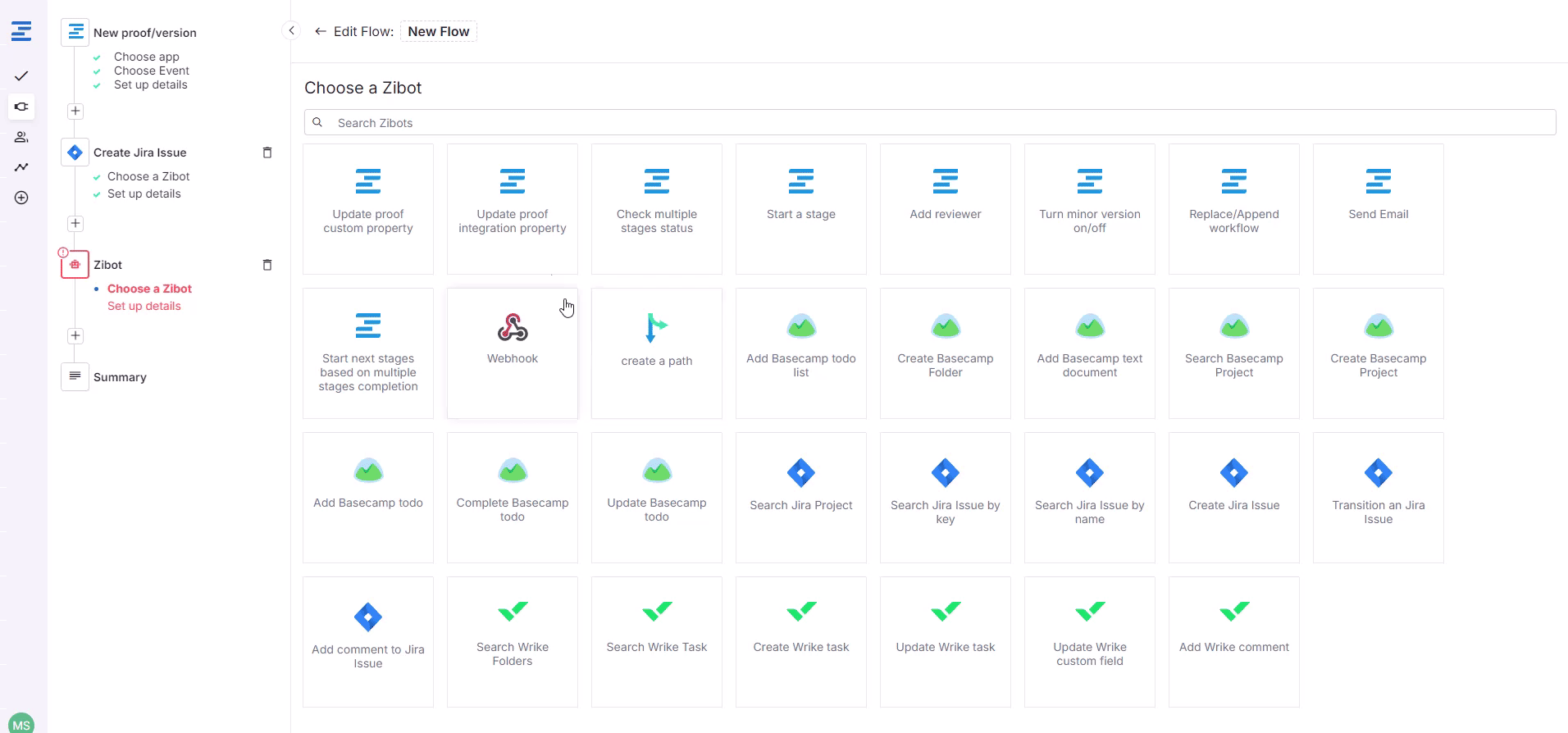Open the Summary step

click(x=120, y=377)
